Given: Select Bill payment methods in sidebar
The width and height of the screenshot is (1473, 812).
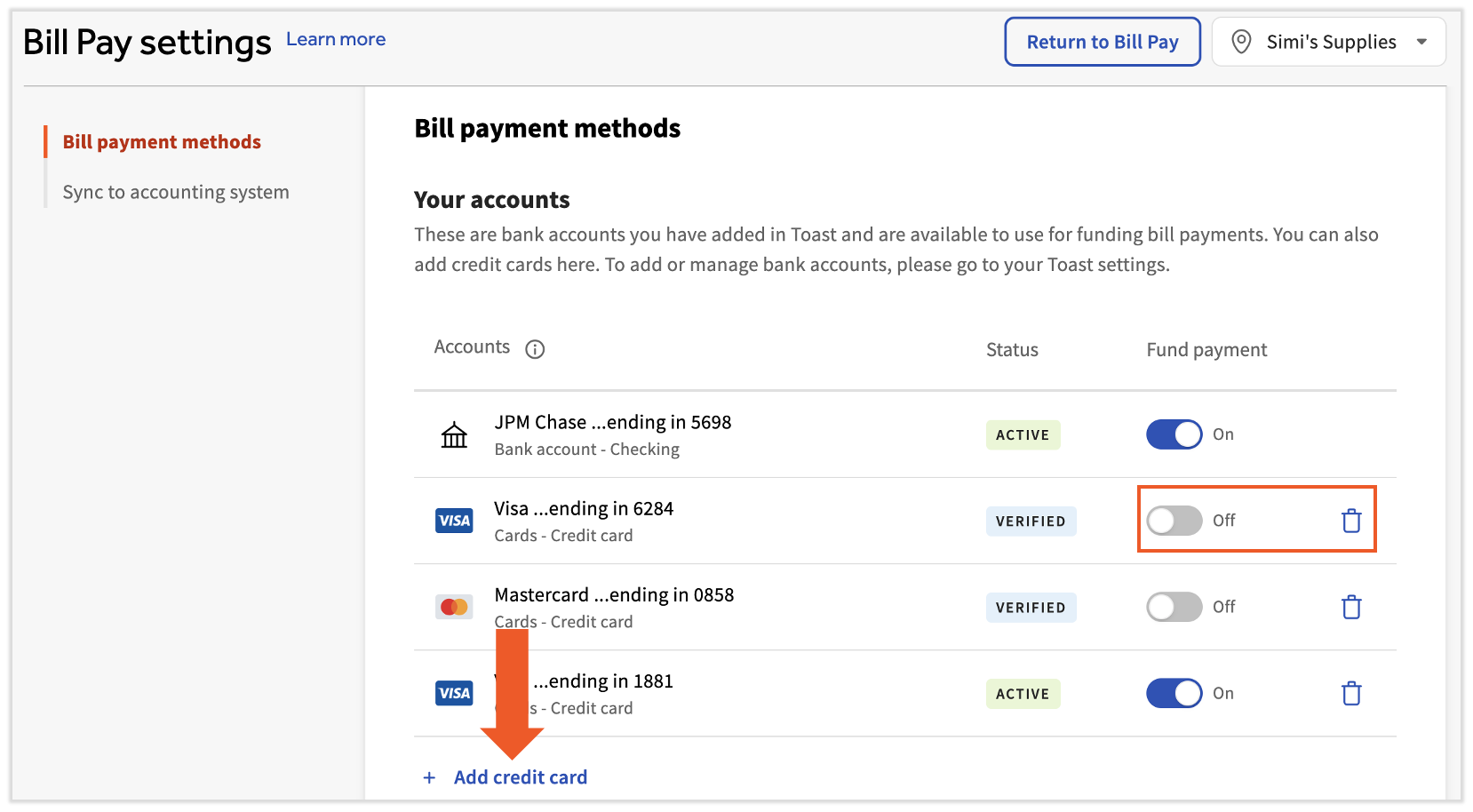Looking at the screenshot, I should point(162,142).
